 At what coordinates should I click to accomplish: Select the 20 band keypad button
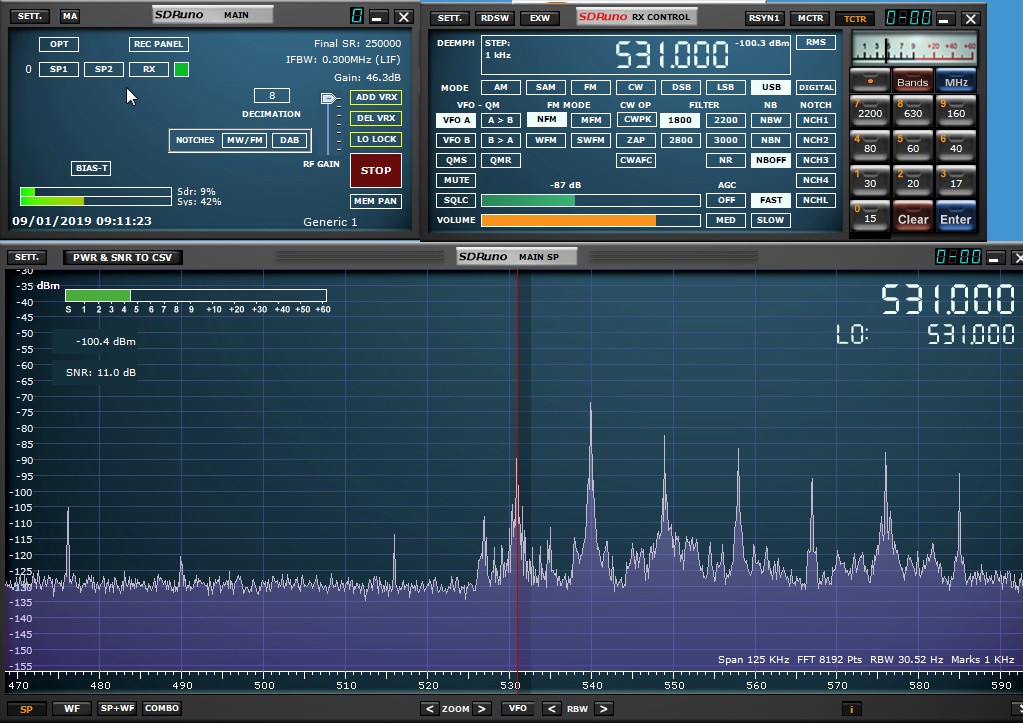(x=913, y=180)
